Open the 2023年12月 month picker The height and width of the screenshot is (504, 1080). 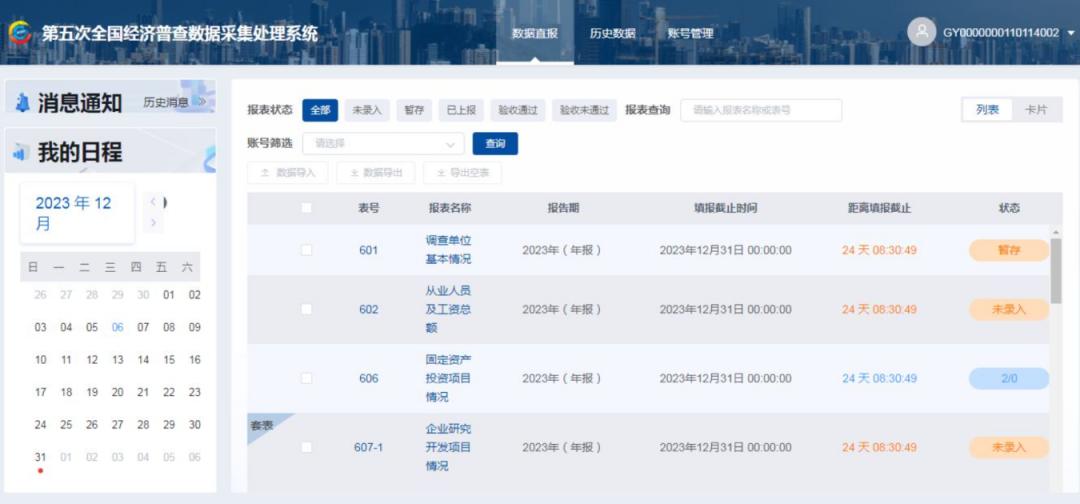(x=77, y=213)
